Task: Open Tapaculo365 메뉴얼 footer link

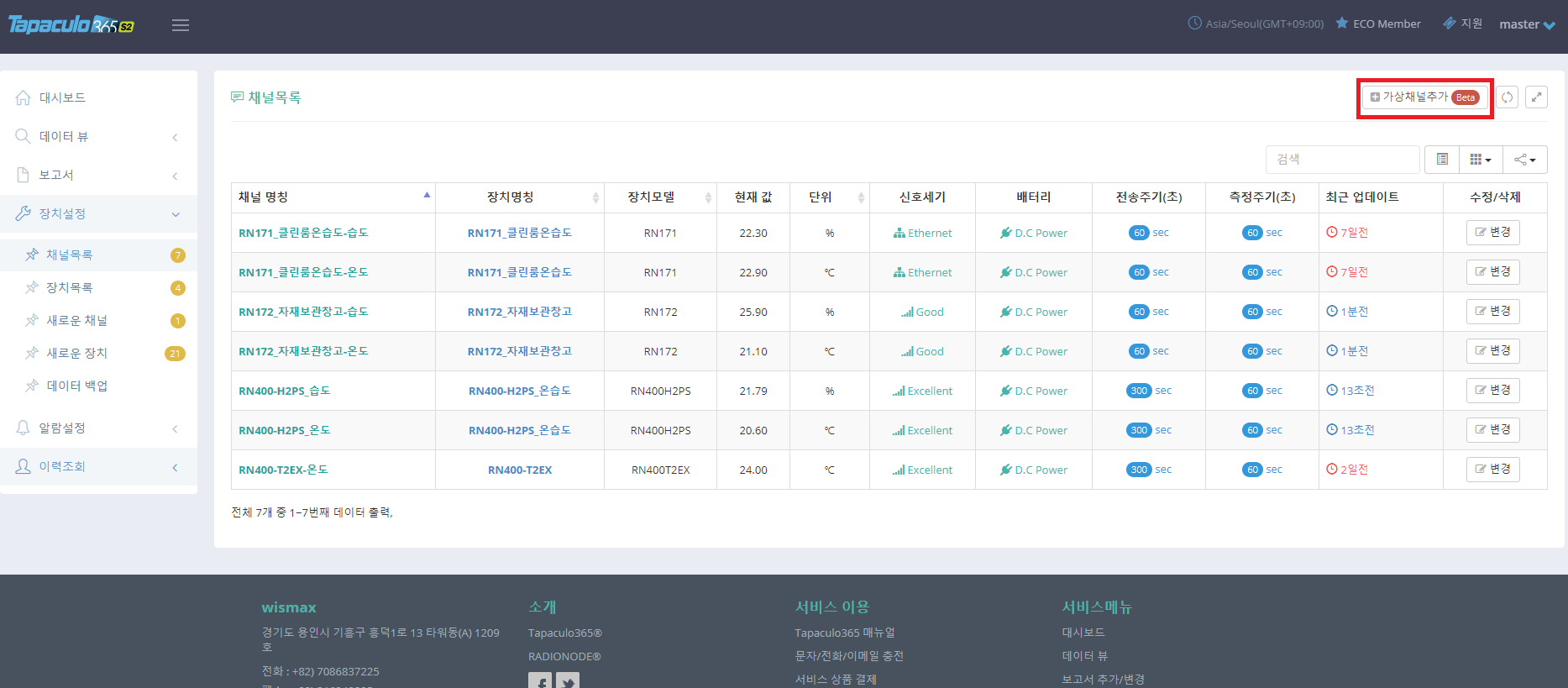Action: coord(845,633)
